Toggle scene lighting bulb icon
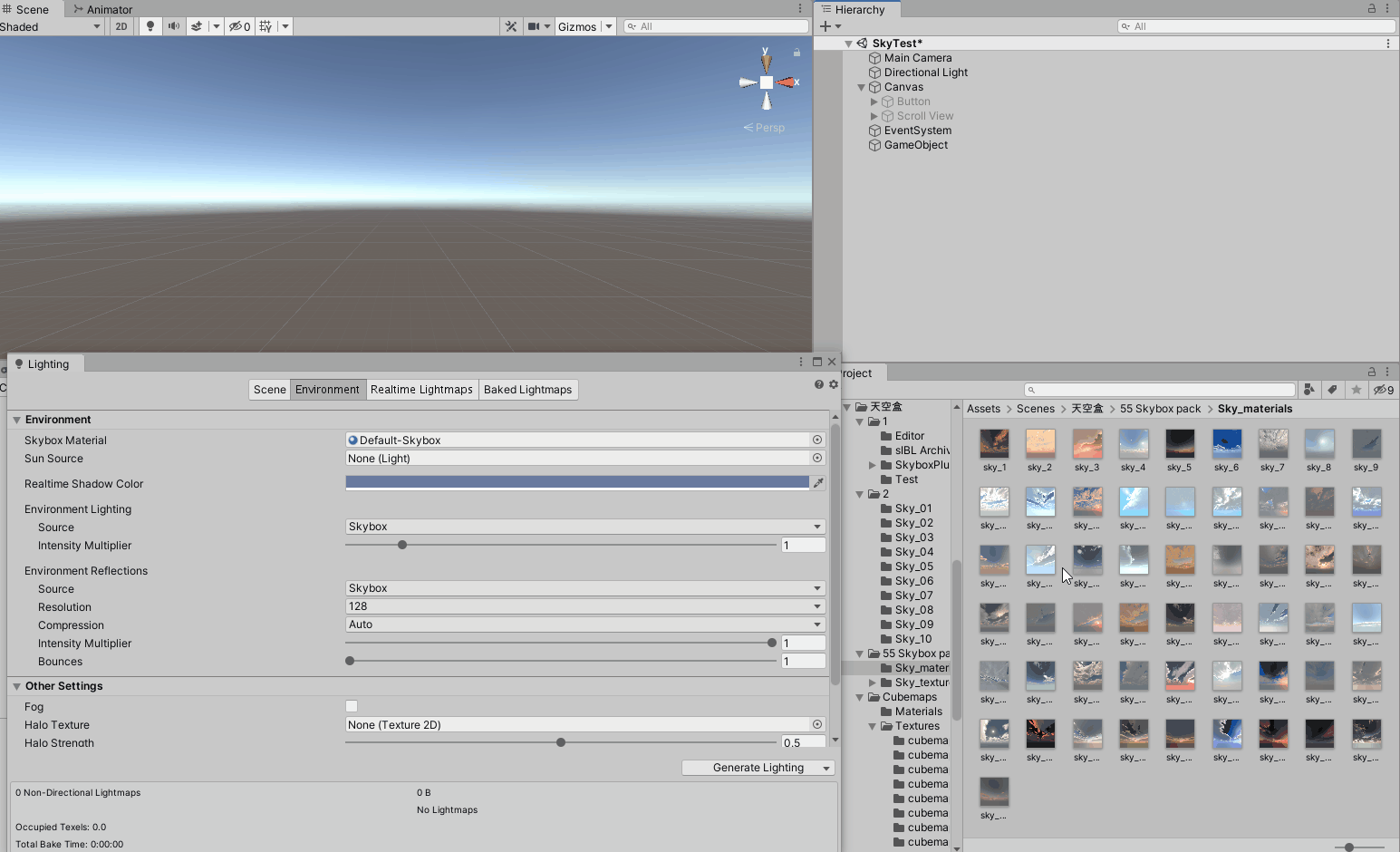1400x852 pixels. 150,26
